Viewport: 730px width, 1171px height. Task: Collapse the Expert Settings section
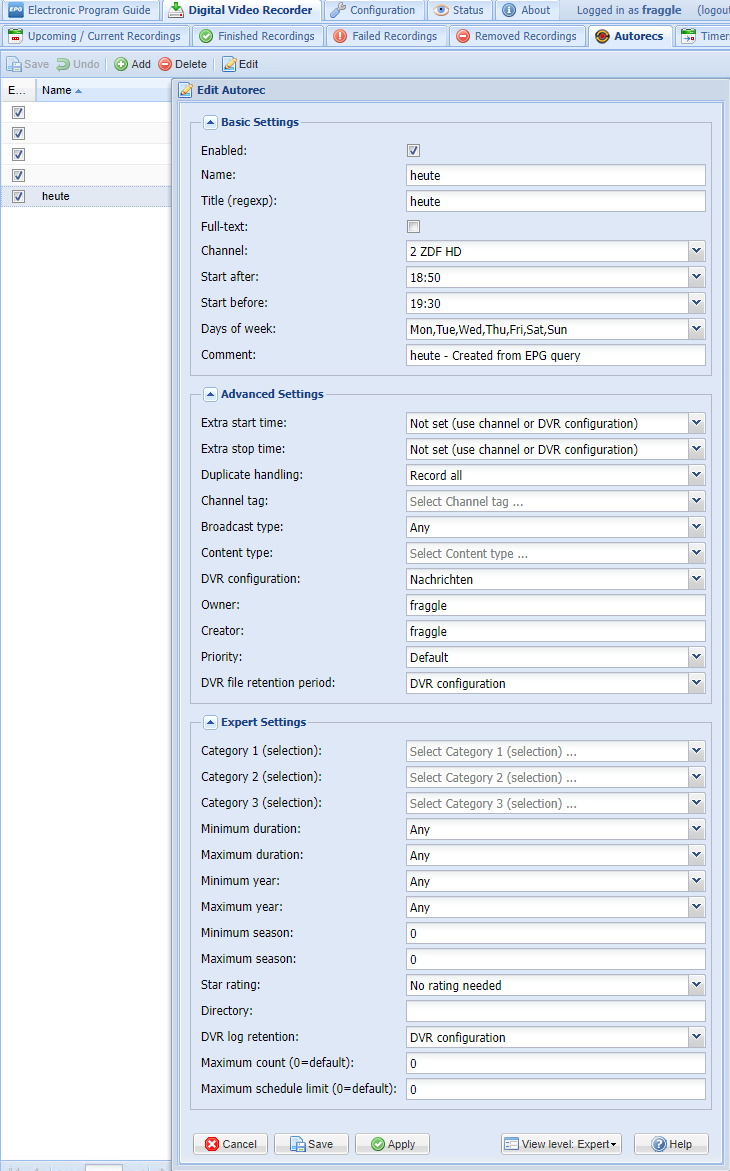210,722
